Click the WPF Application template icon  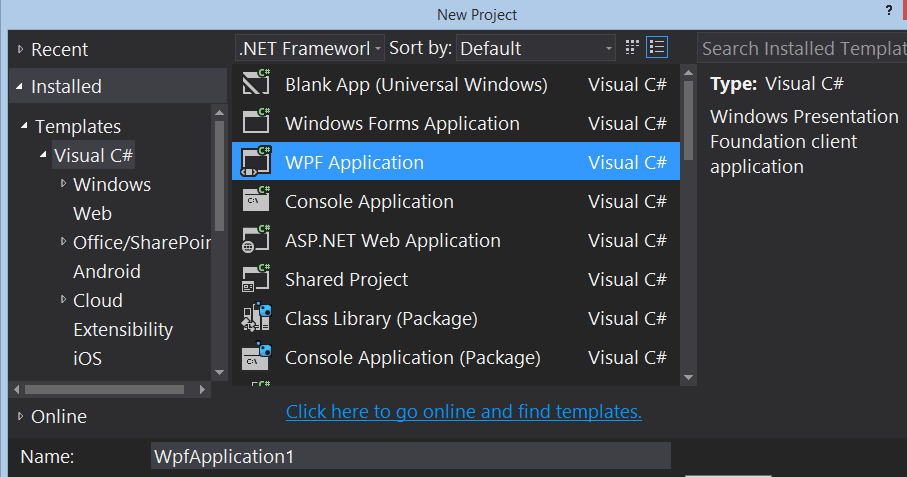(x=256, y=161)
